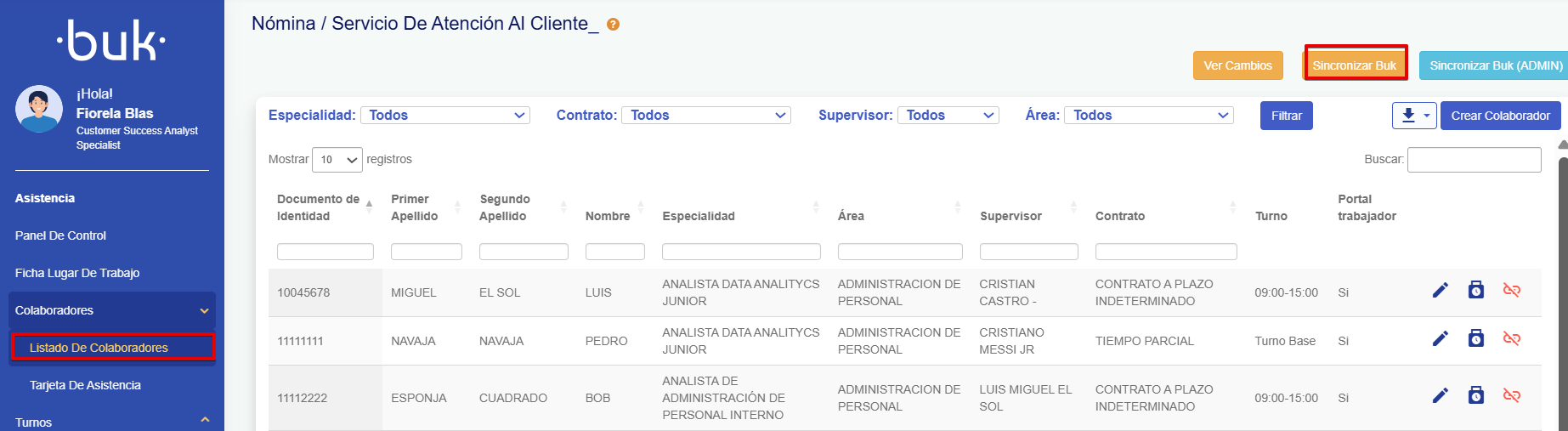Click the edit pencil for ESPONJA row

coord(1440,395)
